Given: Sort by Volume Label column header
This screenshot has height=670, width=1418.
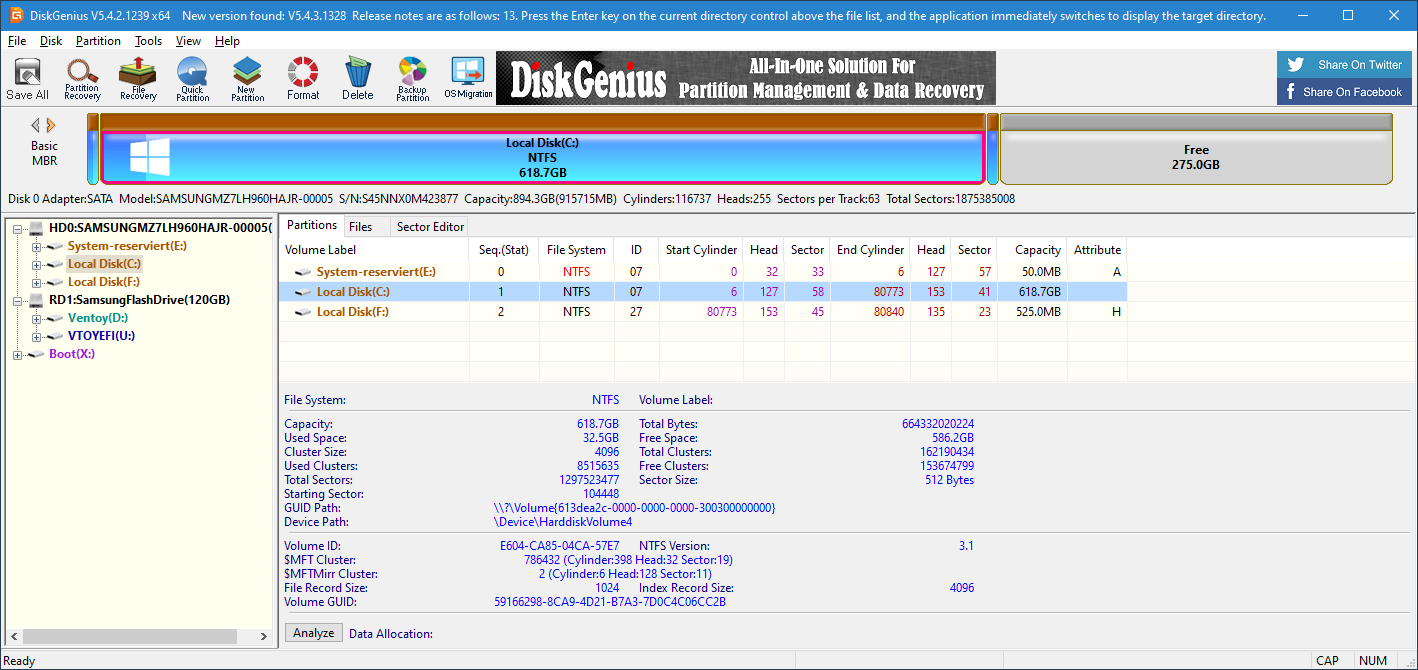Looking at the screenshot, I should coord(374,250).
